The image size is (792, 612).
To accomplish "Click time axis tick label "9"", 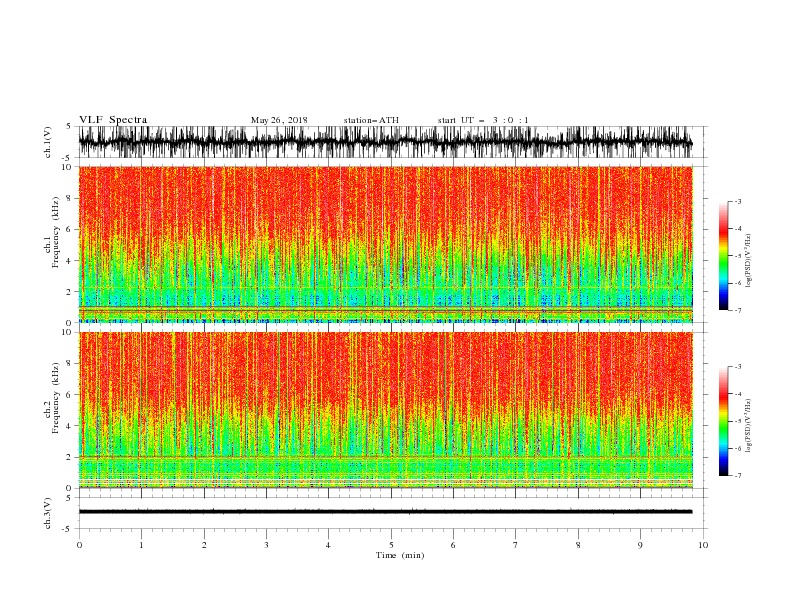I will [x=640, y=545].
